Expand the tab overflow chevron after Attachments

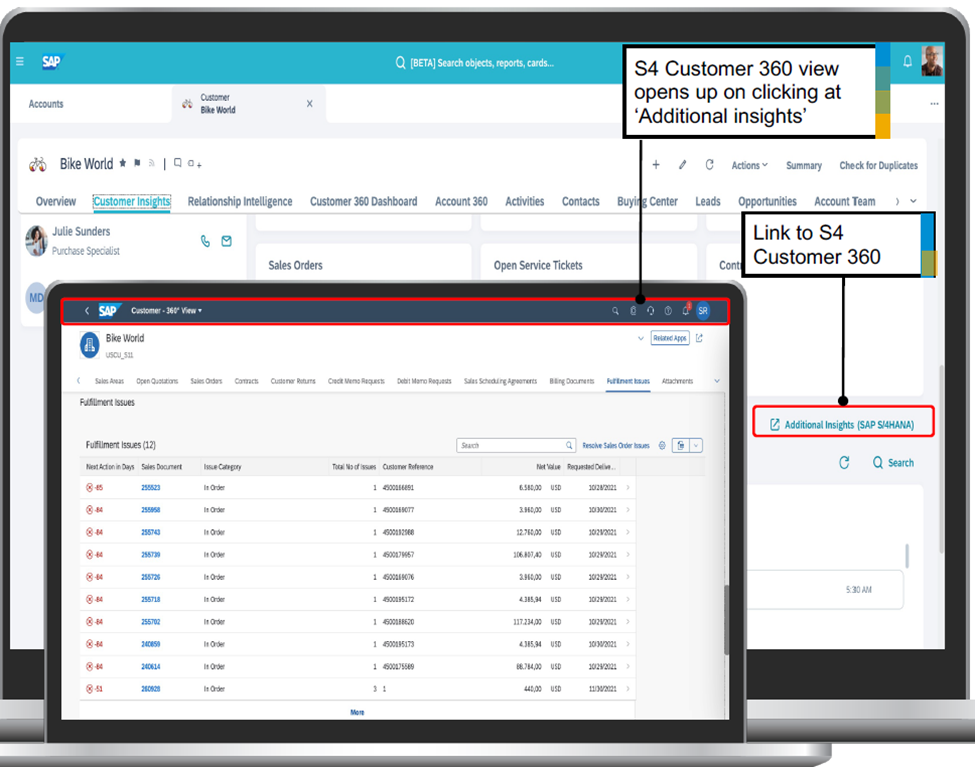(x=717, y=381)
